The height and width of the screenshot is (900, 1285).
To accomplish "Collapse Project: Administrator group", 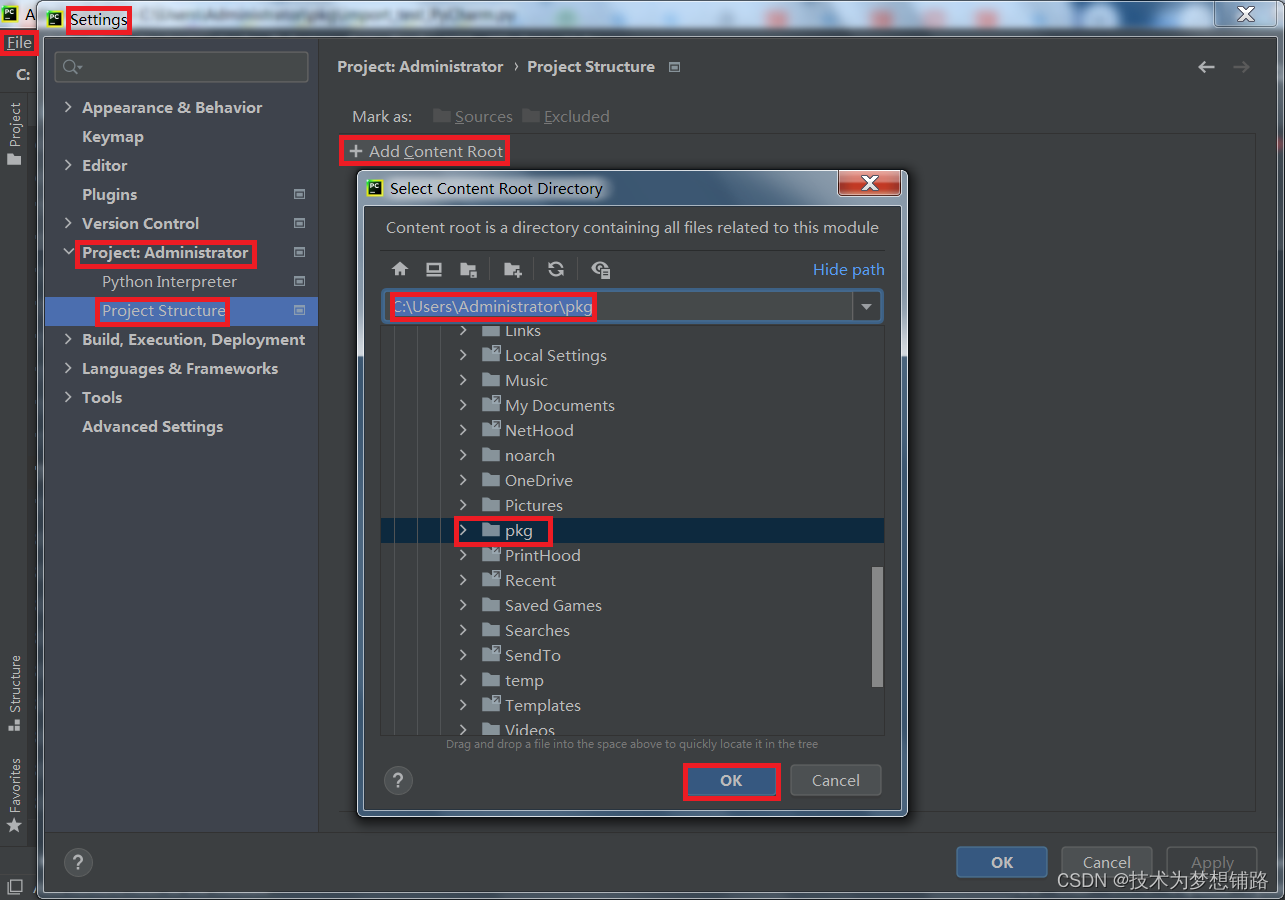I will (68, 253).
